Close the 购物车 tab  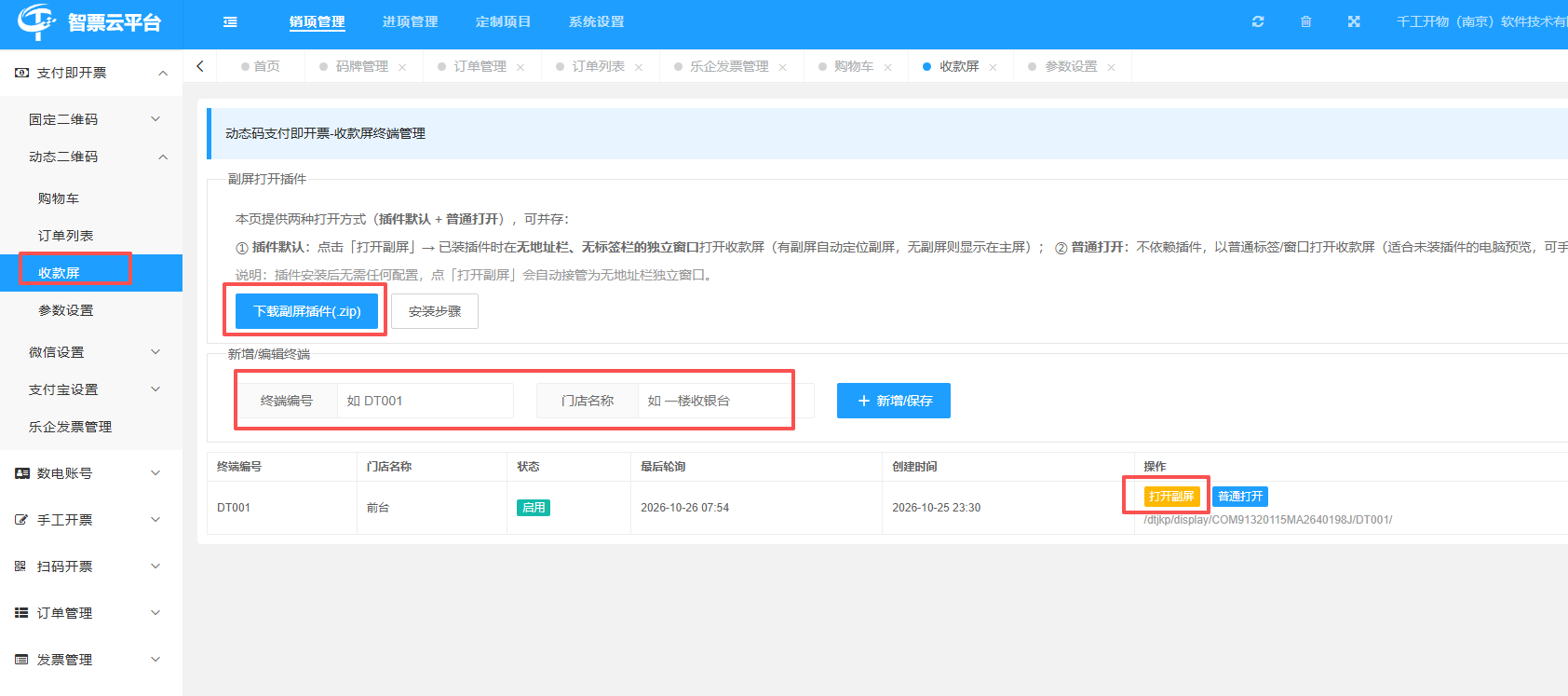888,67
